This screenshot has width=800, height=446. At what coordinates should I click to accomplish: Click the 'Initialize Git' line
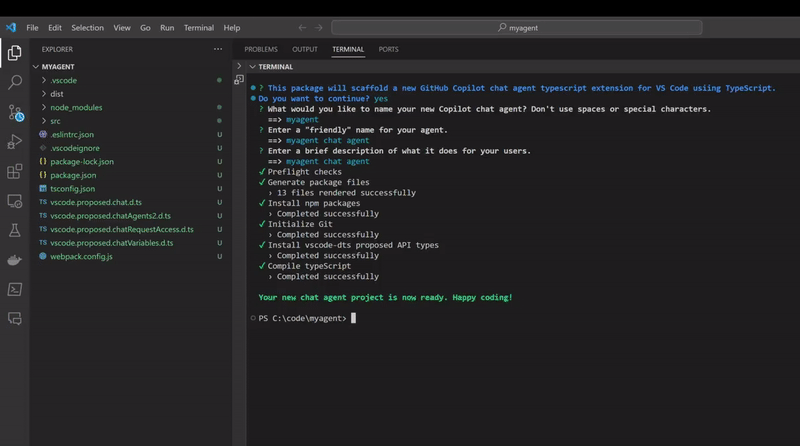300,224
